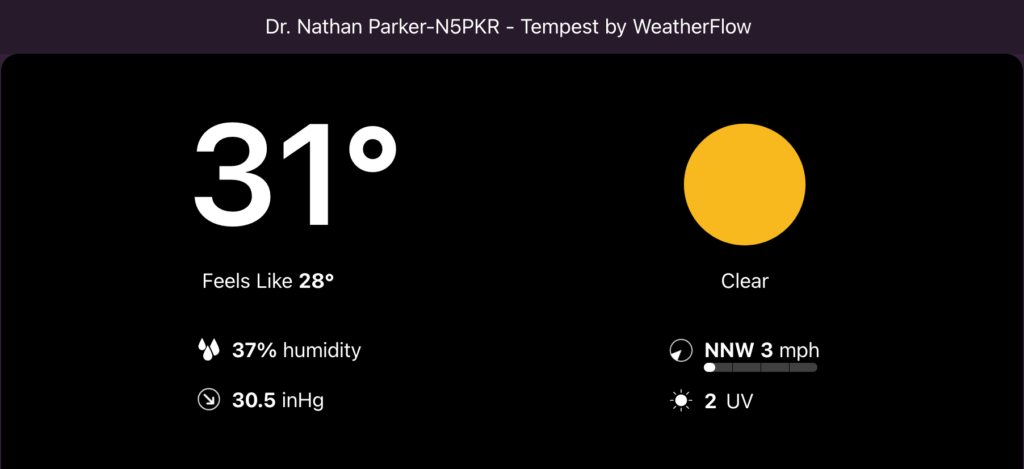Click the wind speed gauge bar

(x=760, y=368)
